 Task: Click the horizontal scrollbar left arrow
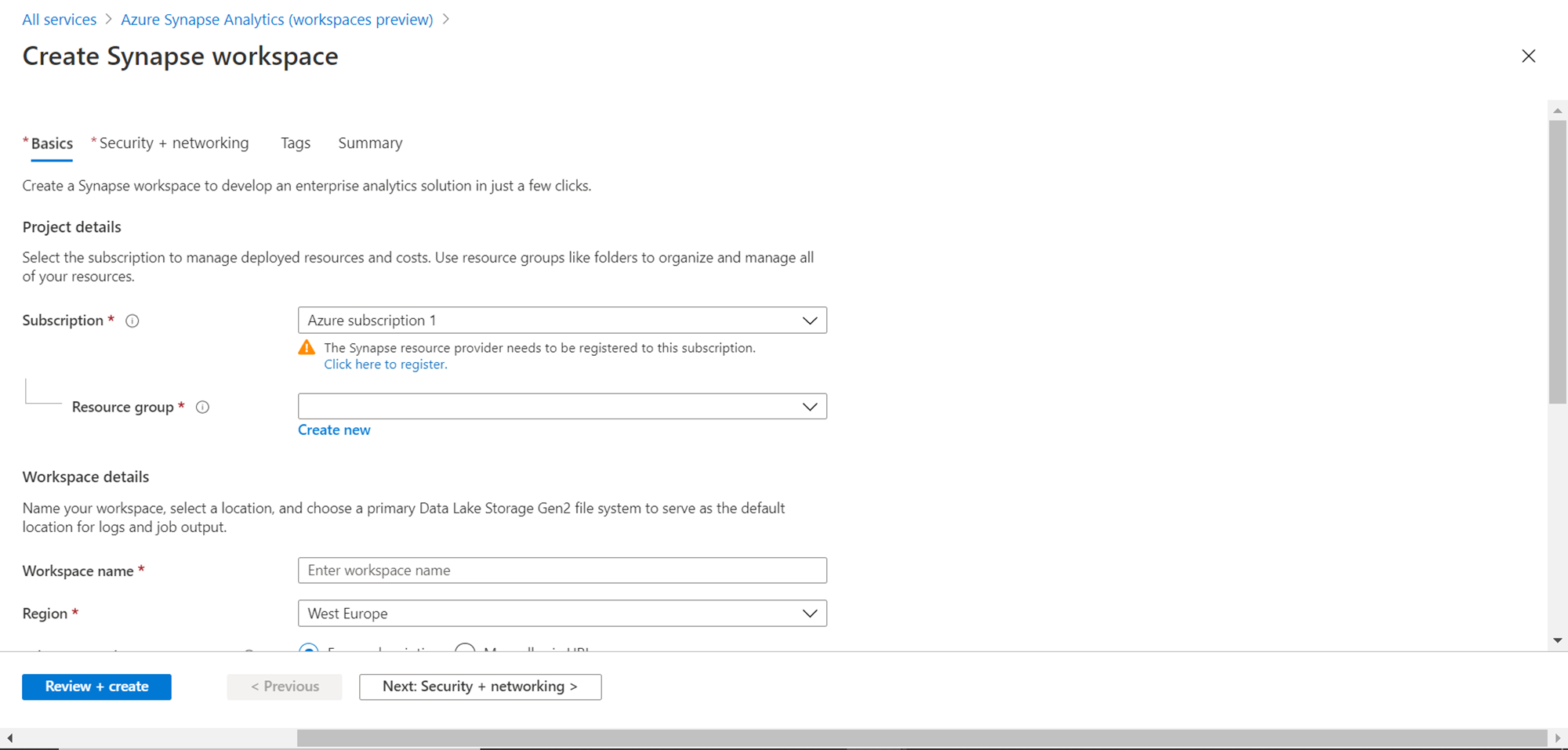tap(9, 738)
